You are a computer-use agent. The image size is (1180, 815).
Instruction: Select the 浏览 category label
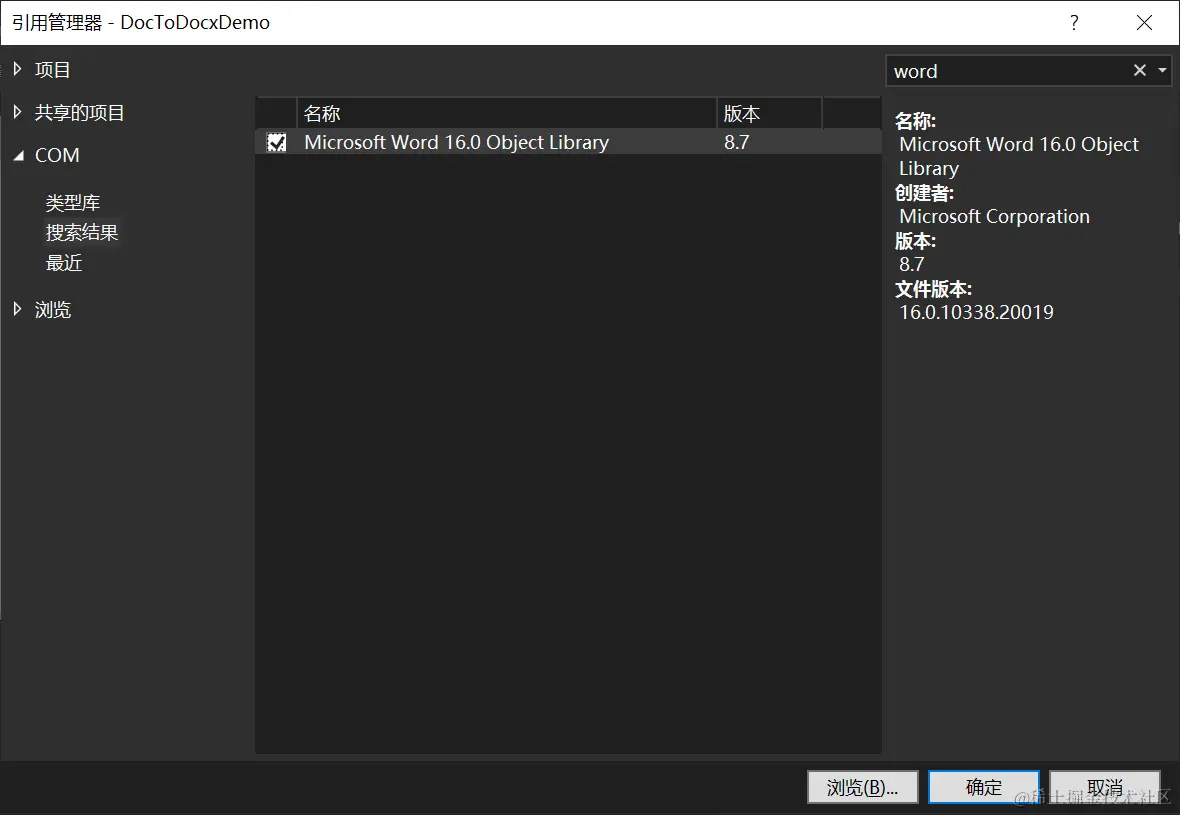(53, 309)
